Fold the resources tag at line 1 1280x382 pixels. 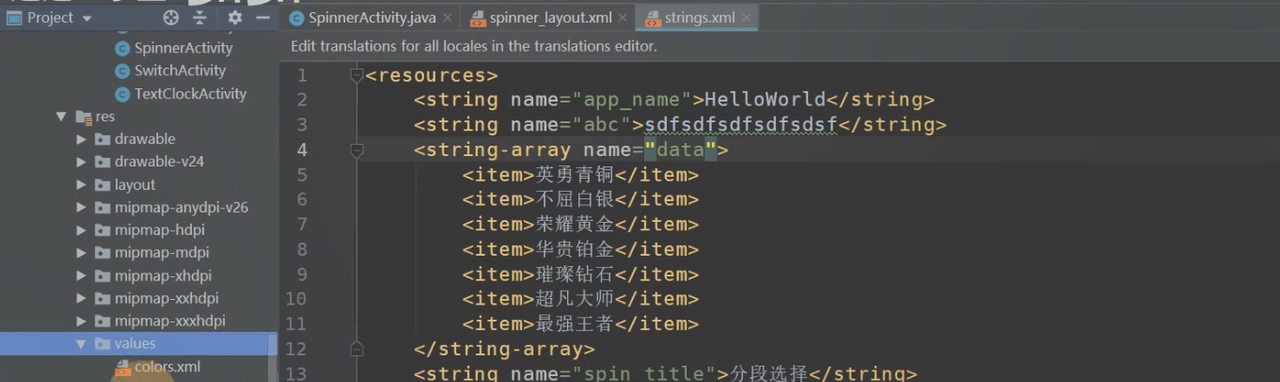pos(357,75)
